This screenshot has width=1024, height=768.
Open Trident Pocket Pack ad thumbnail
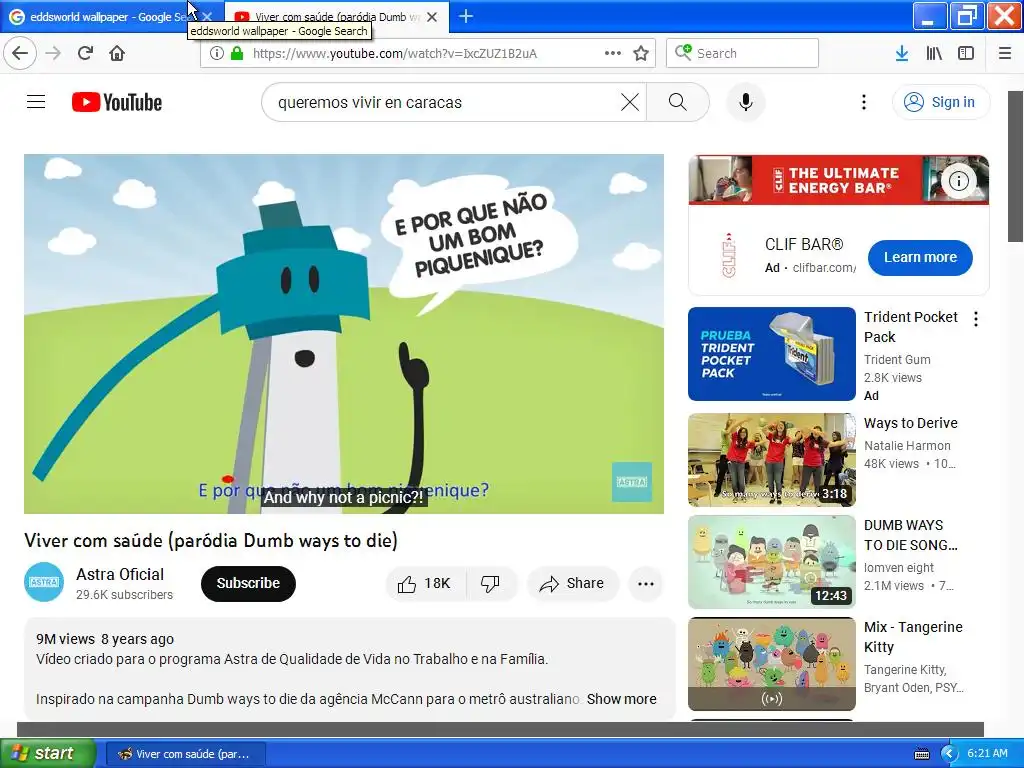[772, 354]
